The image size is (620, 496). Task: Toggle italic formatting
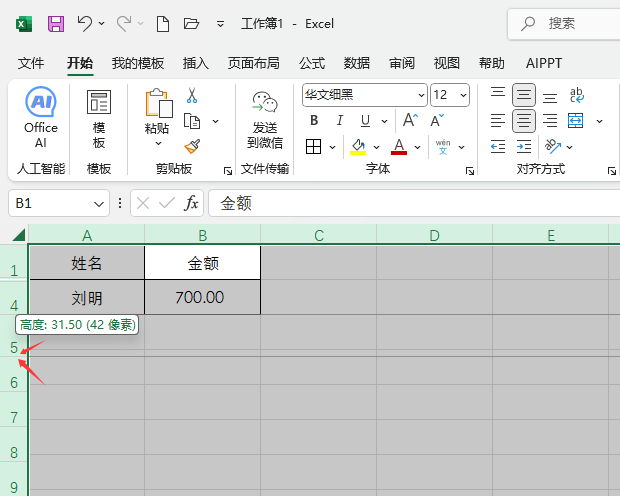coord(340,120)
